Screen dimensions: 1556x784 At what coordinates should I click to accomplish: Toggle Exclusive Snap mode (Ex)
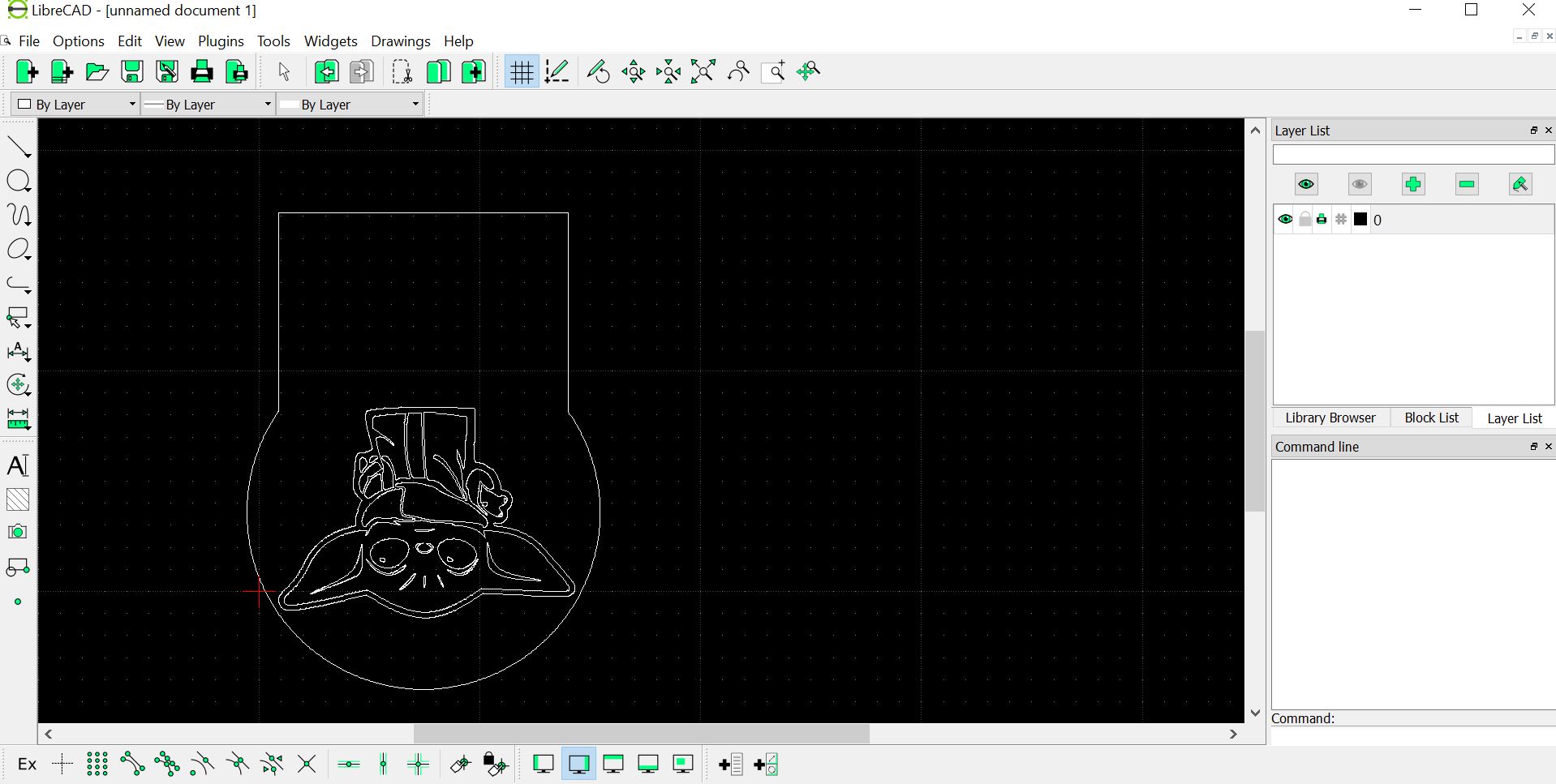[27, 764]
